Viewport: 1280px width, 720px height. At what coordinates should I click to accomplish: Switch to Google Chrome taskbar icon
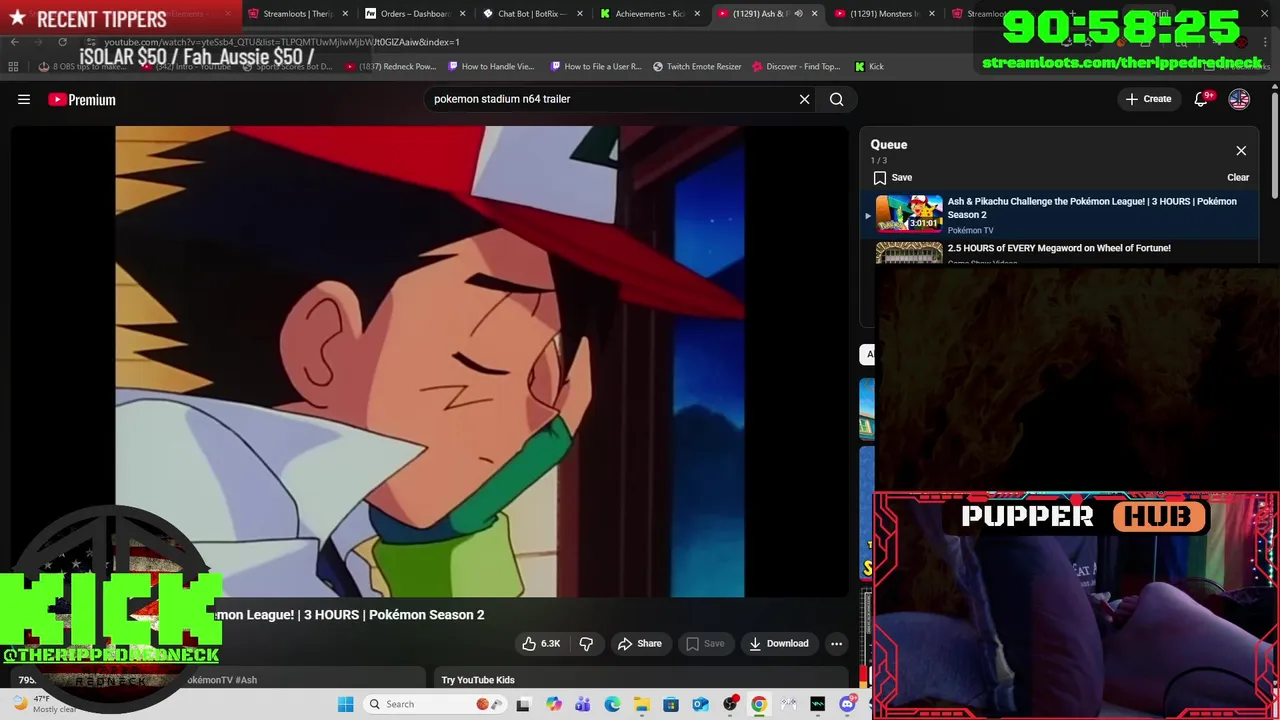tap(759, 704)
